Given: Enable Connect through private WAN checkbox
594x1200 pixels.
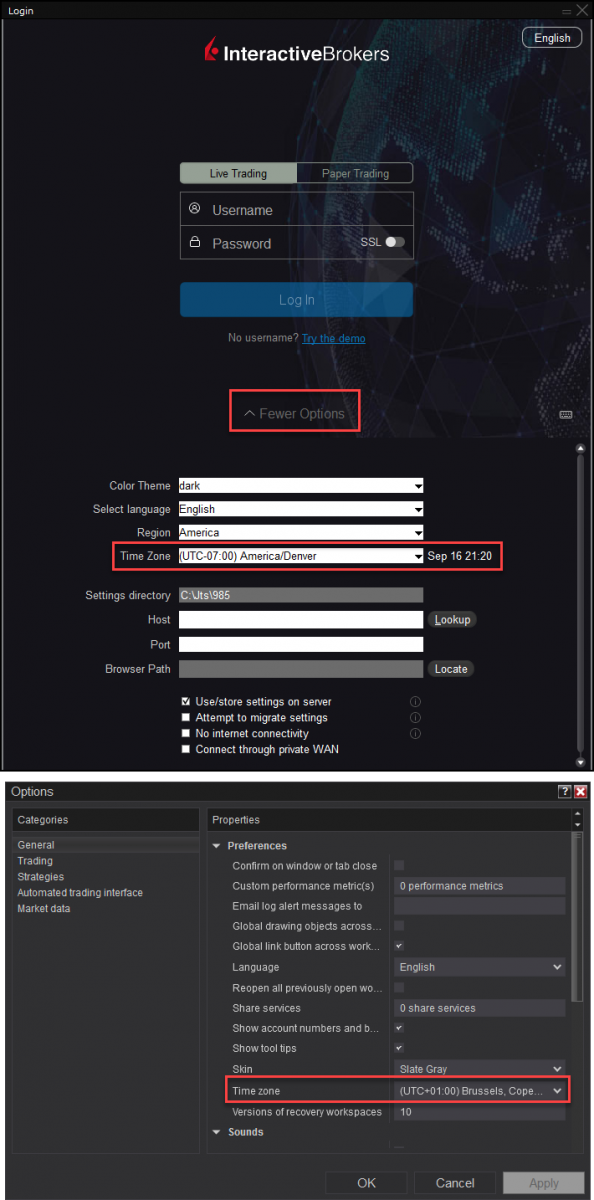Looking at the screenshot, I should click(x=186, y=749).
